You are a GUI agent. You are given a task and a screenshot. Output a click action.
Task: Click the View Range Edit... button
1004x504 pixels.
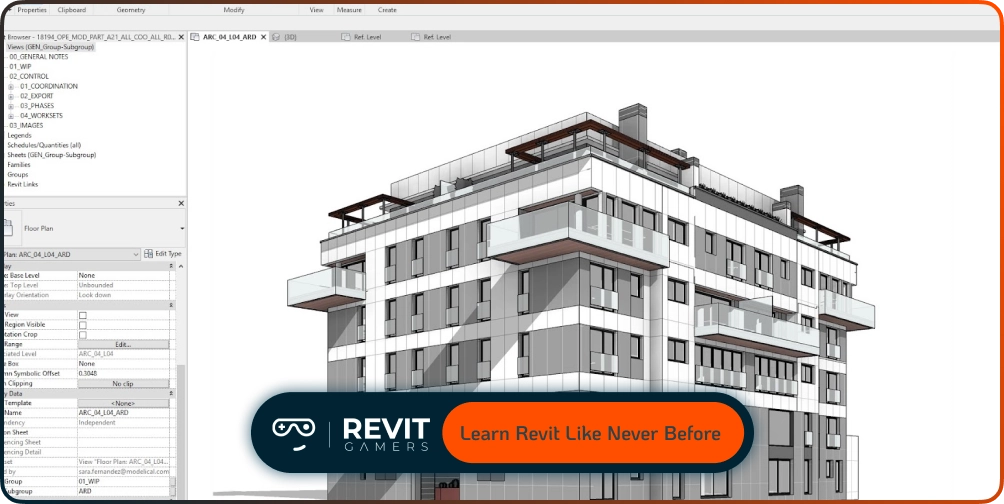tap(123, 345)
